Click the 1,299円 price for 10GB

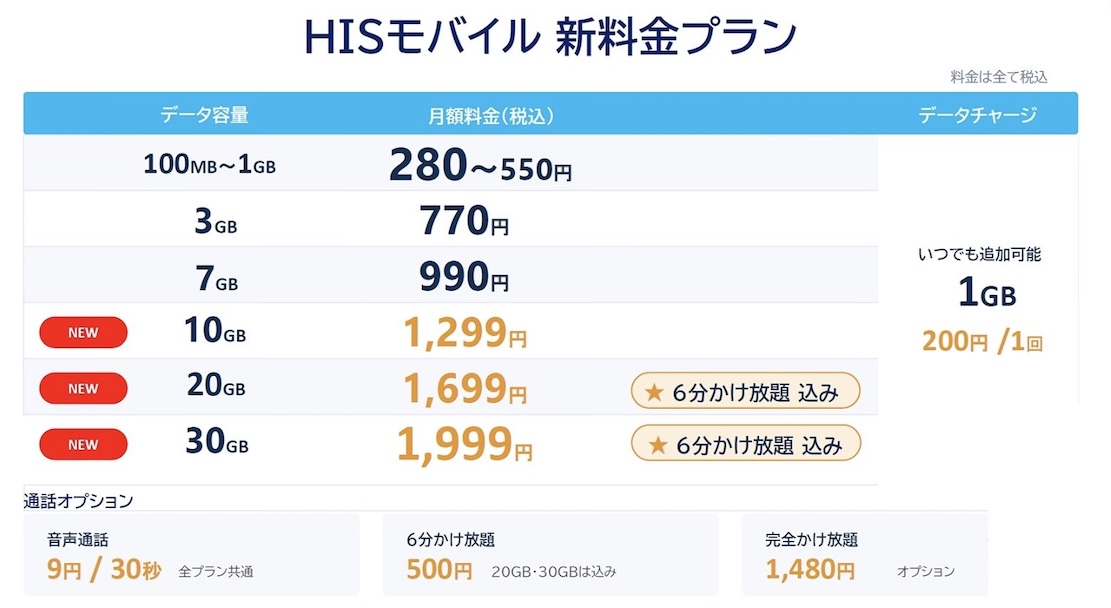465,332
